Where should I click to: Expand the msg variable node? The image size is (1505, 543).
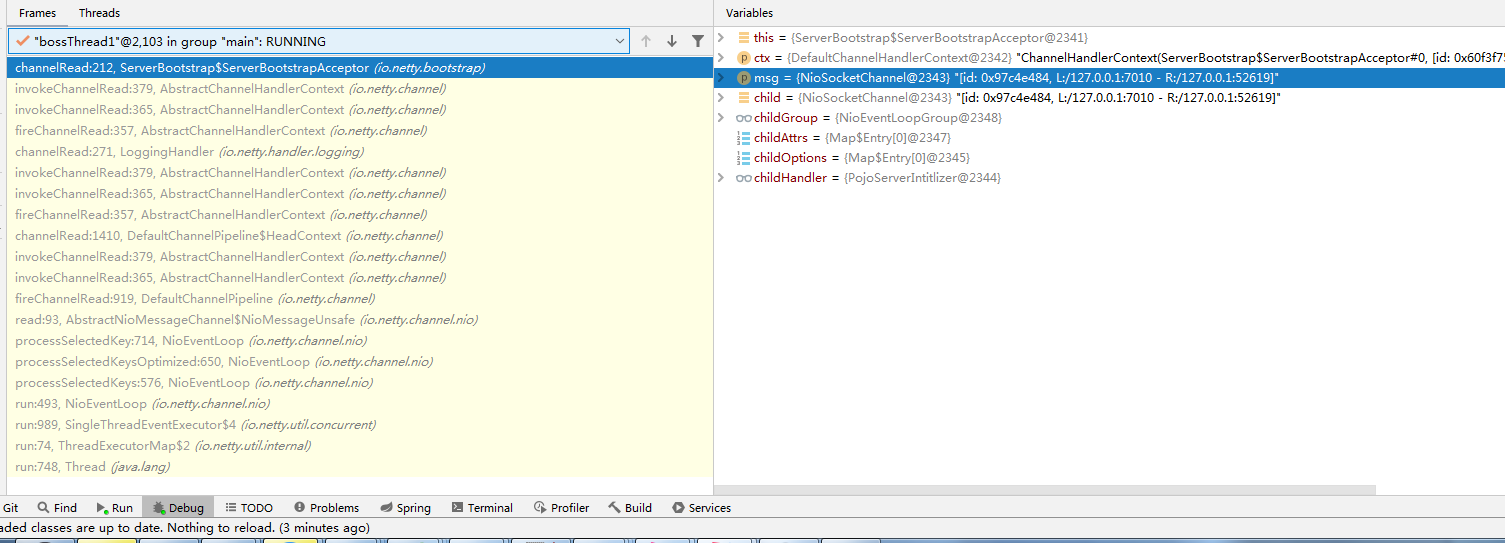[722, 78]
